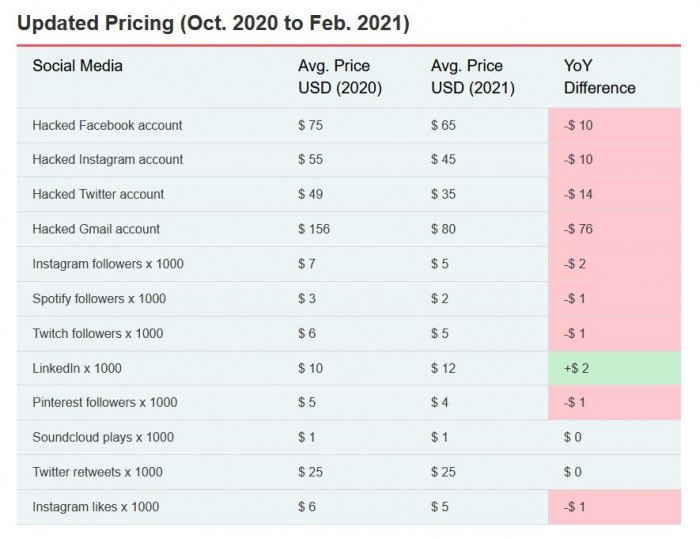This screenshot has height=539, width=700.
Task: Click the red '-$ 76' Gmail difference cell
Action: click(580, 229)
